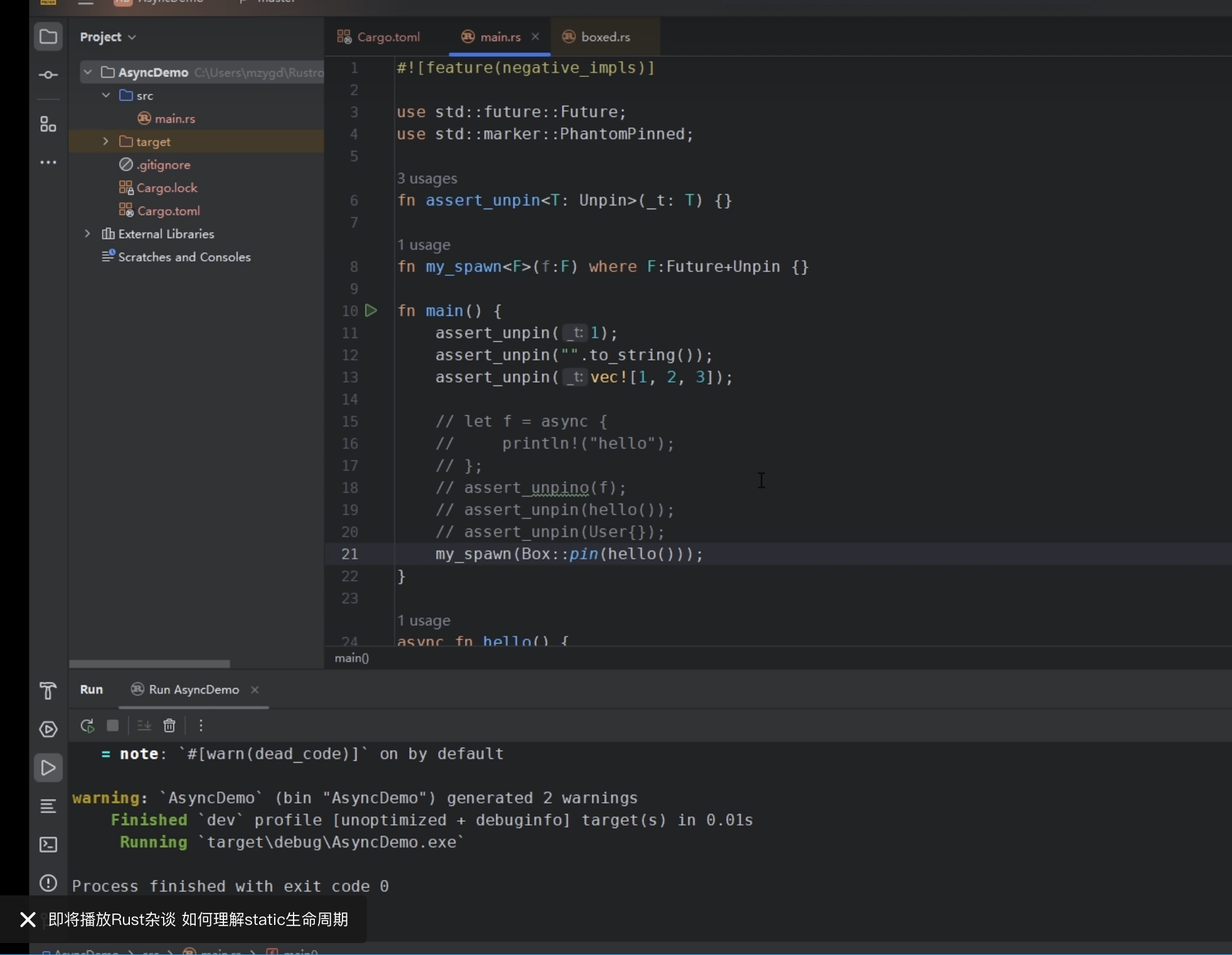1232x955 pixels.
Task: Open the Terminal tool window icon
Action: [x=48, y=845]
